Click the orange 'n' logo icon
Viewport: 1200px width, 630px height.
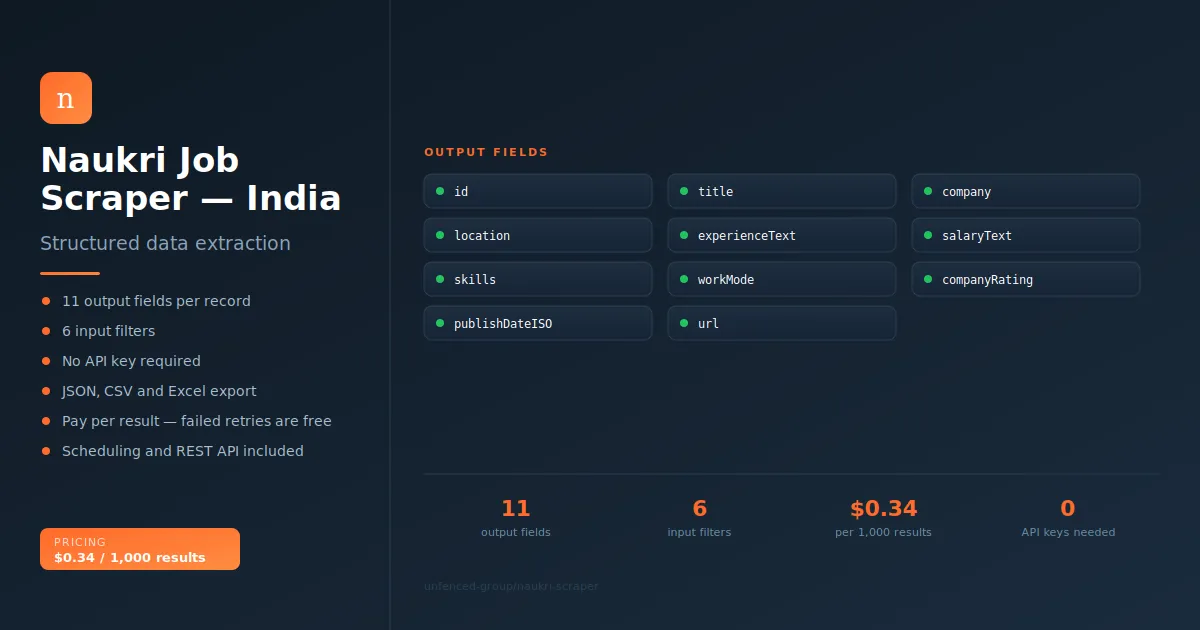point(66,98)
